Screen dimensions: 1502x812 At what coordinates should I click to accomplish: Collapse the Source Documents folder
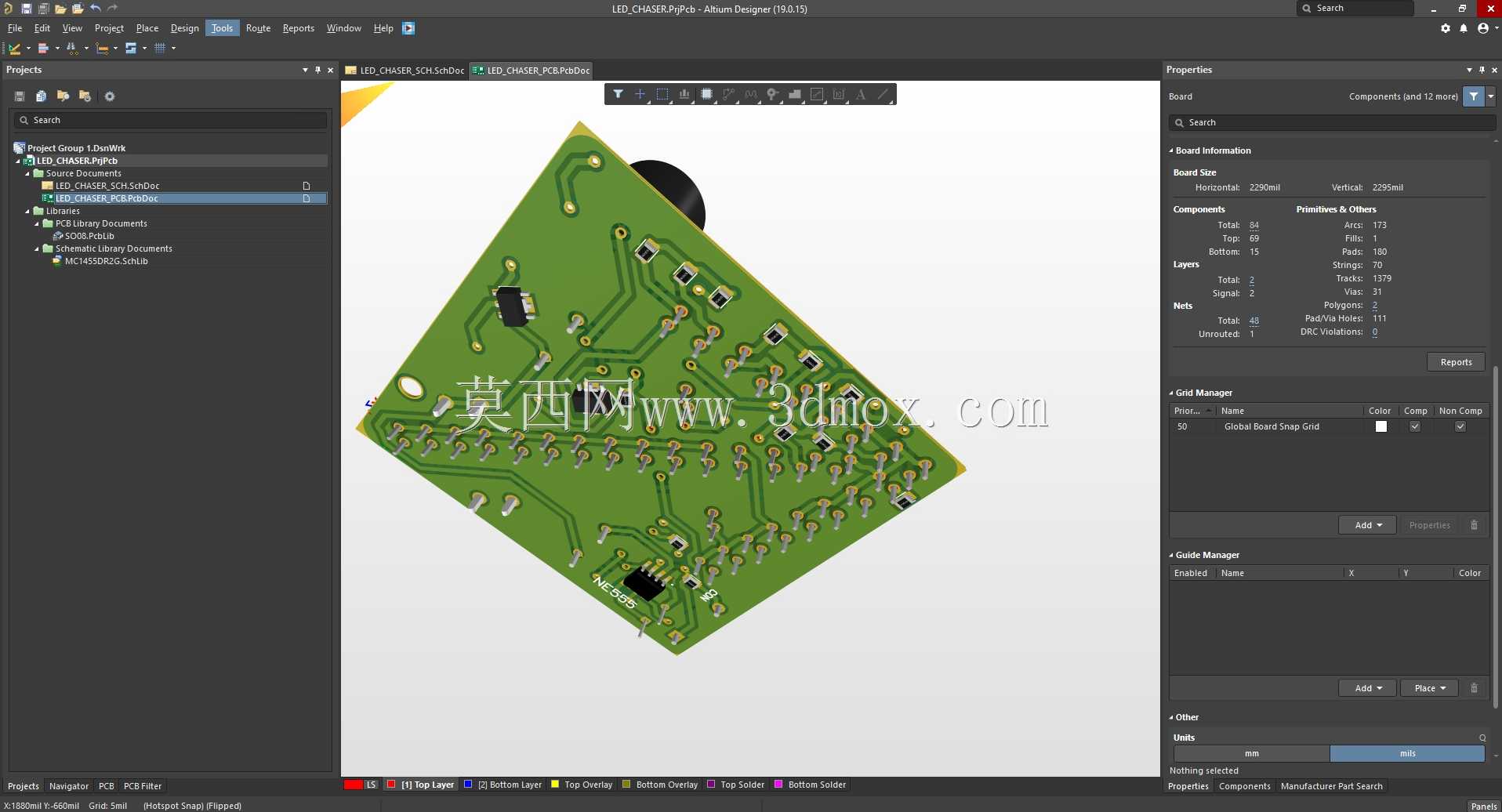tap(27, 173)
